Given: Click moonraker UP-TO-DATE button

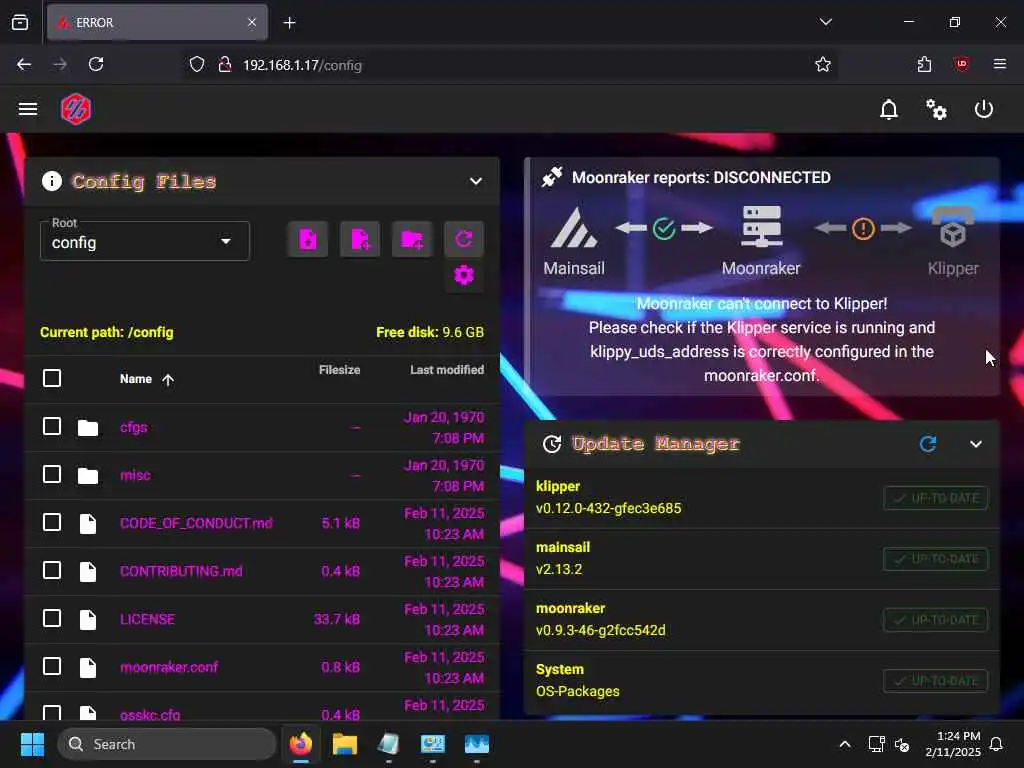Looking at the screenshot, I should click(935, 620).
